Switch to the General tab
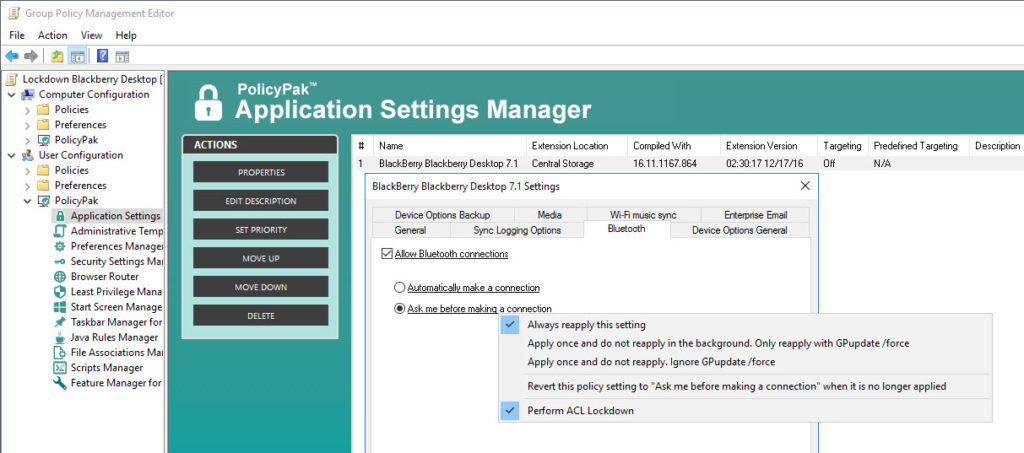The width and height of the screenshot is (1024, 453). click(x=410, y=230)
